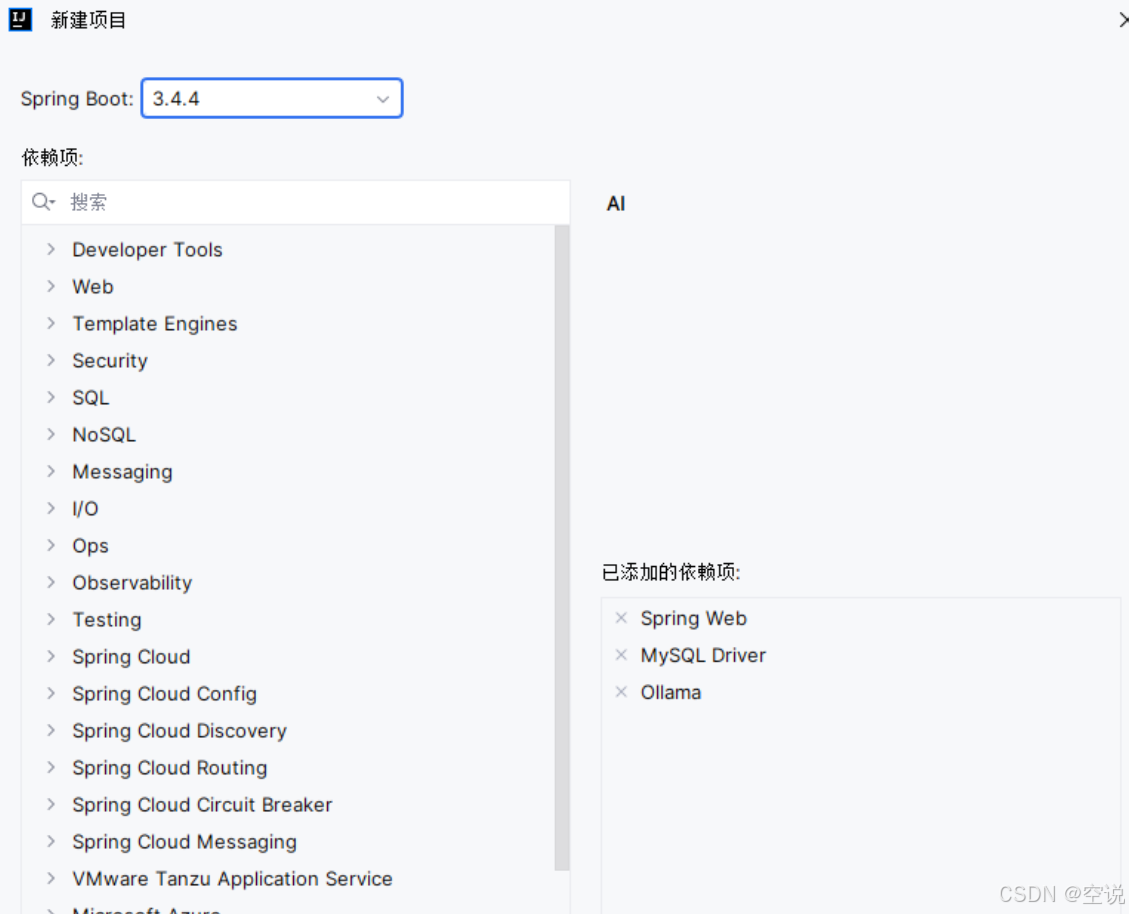The image size is (1129, 914).
Task: Expand the I/O category chevron
Action: pyautogui.click(x=51, y=508)
